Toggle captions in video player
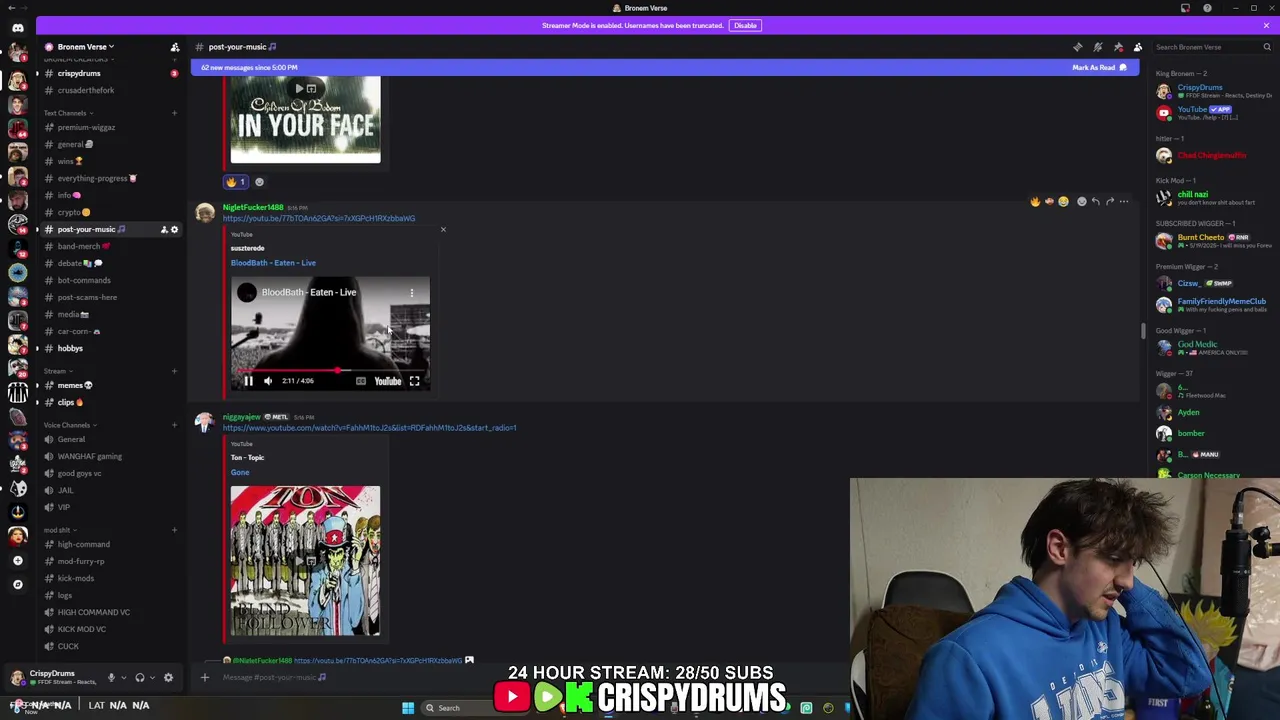The width and height of the screenshot is (1280, 720). click(361, 381)
